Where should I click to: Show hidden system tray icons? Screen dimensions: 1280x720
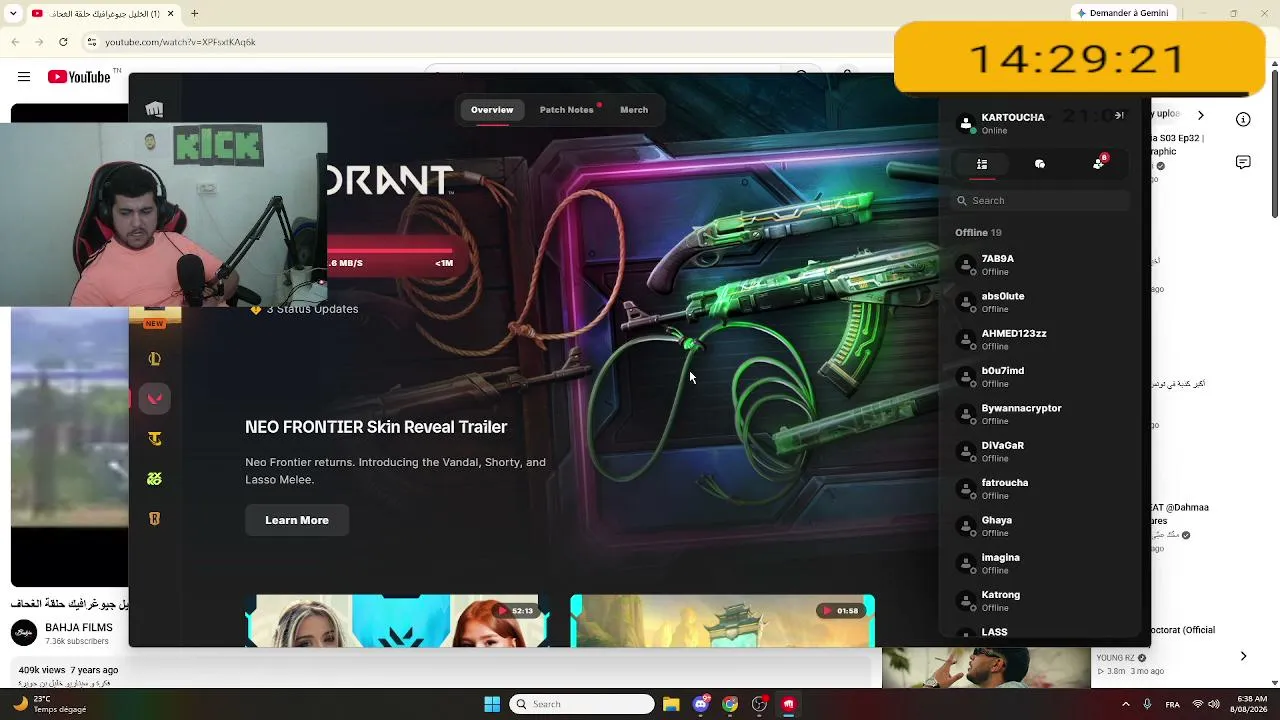click(1126, 704)
